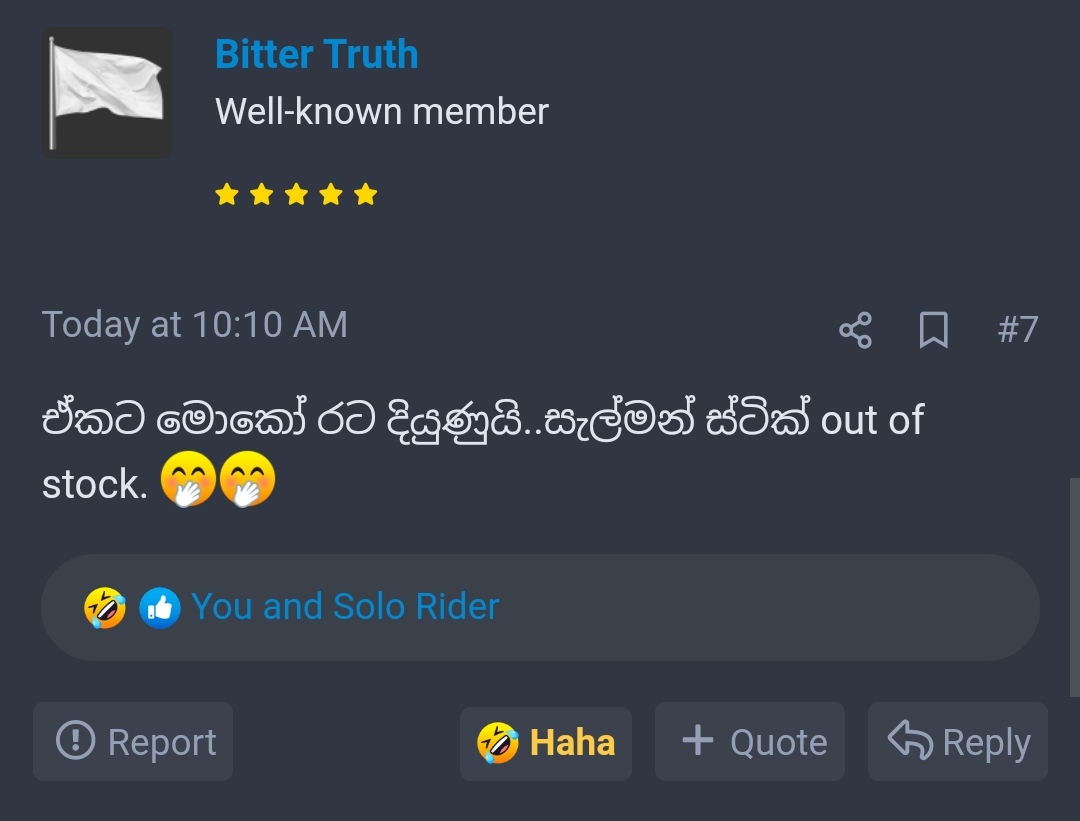The image size is (1080, 821).
Task: Click the laughing emoji in the reactions bar
Action: (x=105, y=607)
